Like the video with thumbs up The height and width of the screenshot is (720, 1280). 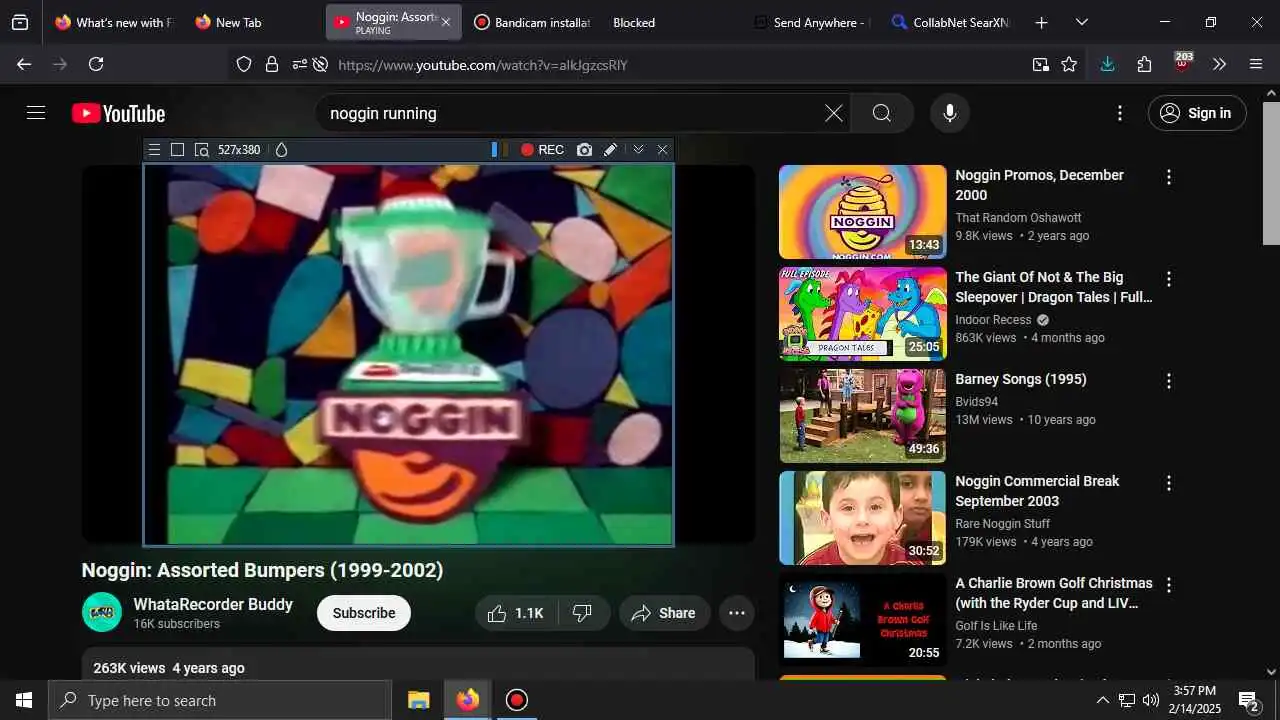516,613
